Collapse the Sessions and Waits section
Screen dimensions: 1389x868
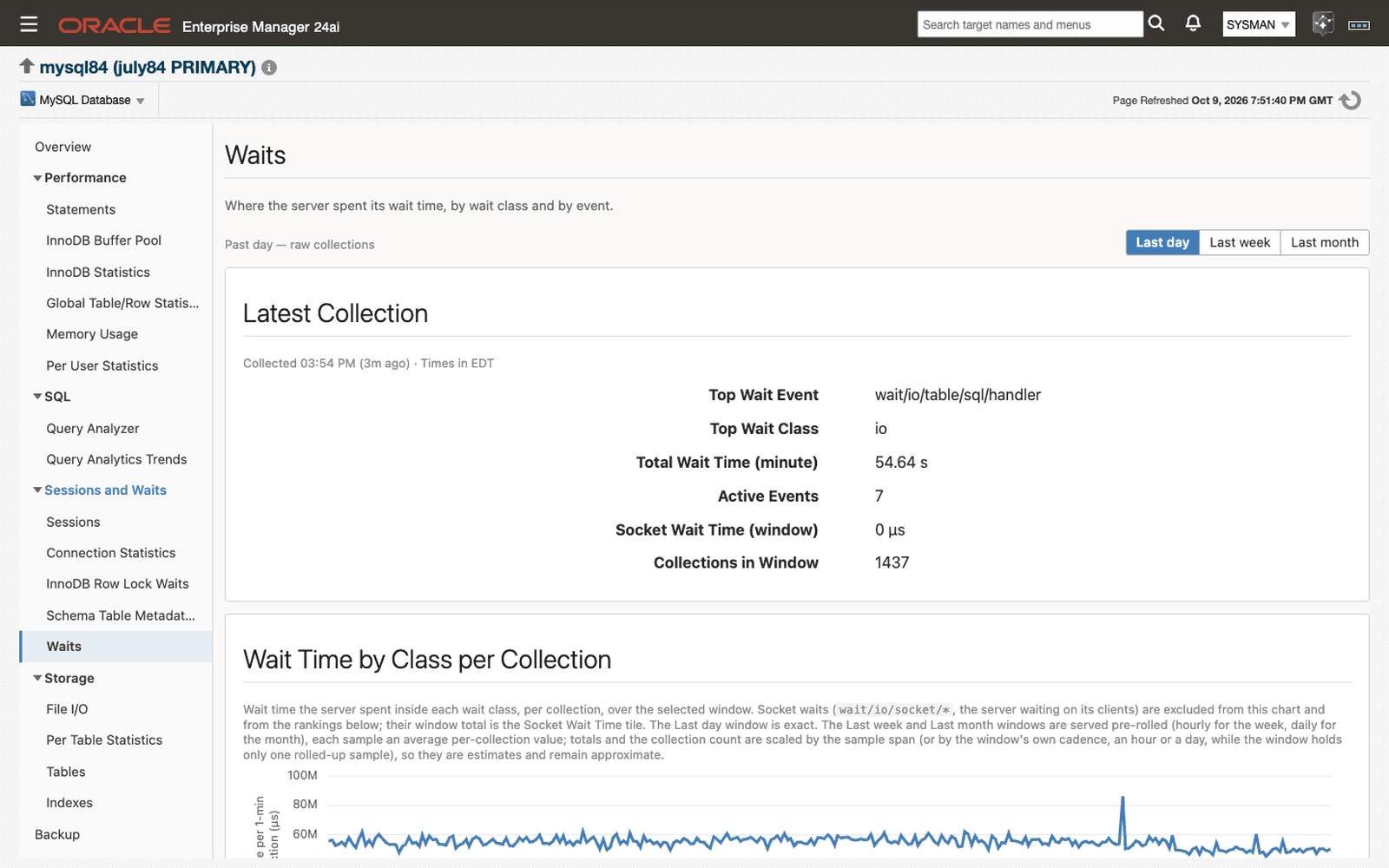[x=37, y=490]
